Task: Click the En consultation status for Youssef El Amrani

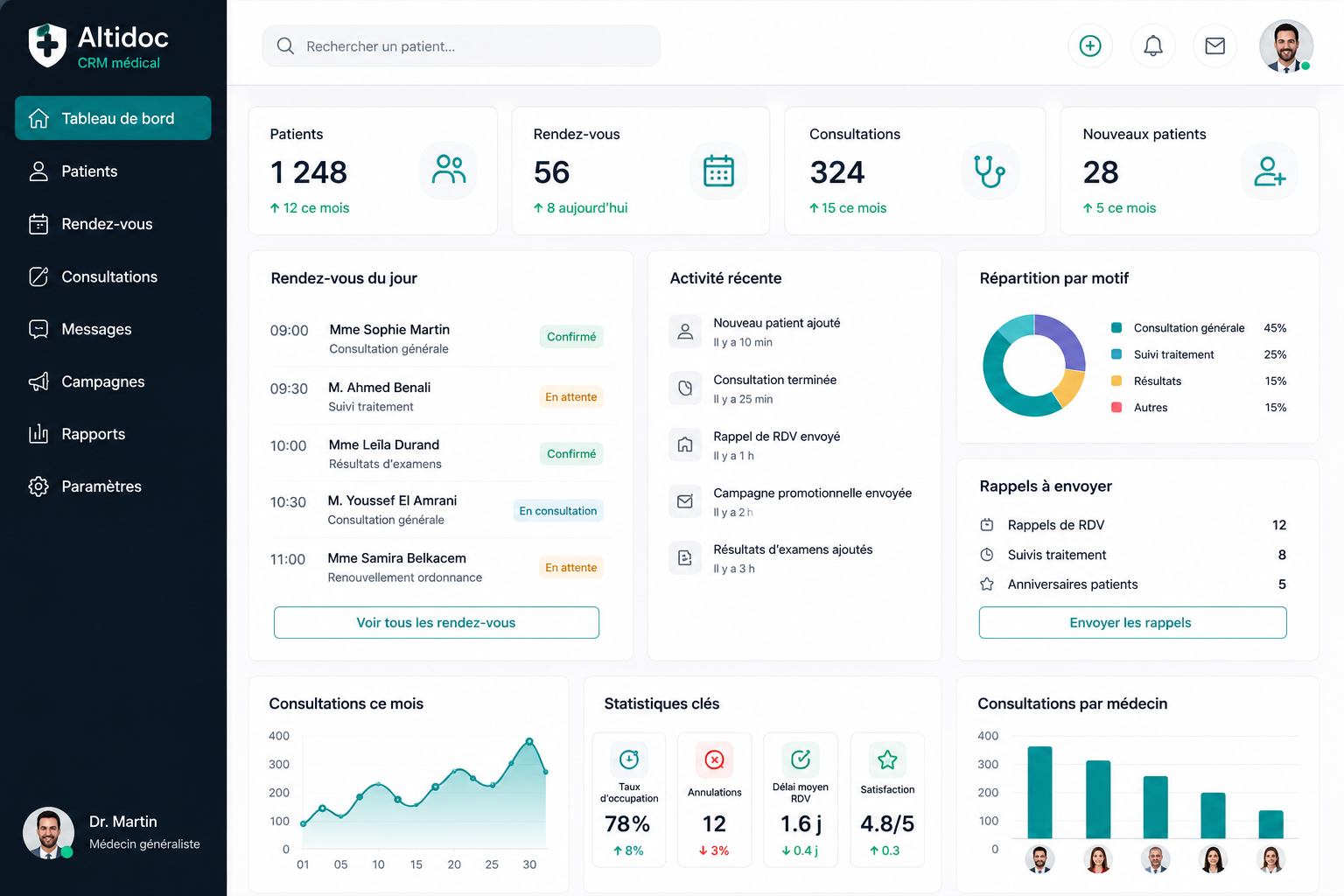Action: click(558, 511)
